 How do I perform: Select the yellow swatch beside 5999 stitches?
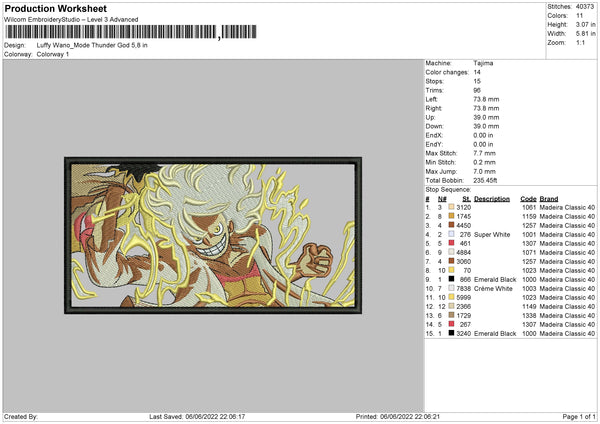point(452,297)
